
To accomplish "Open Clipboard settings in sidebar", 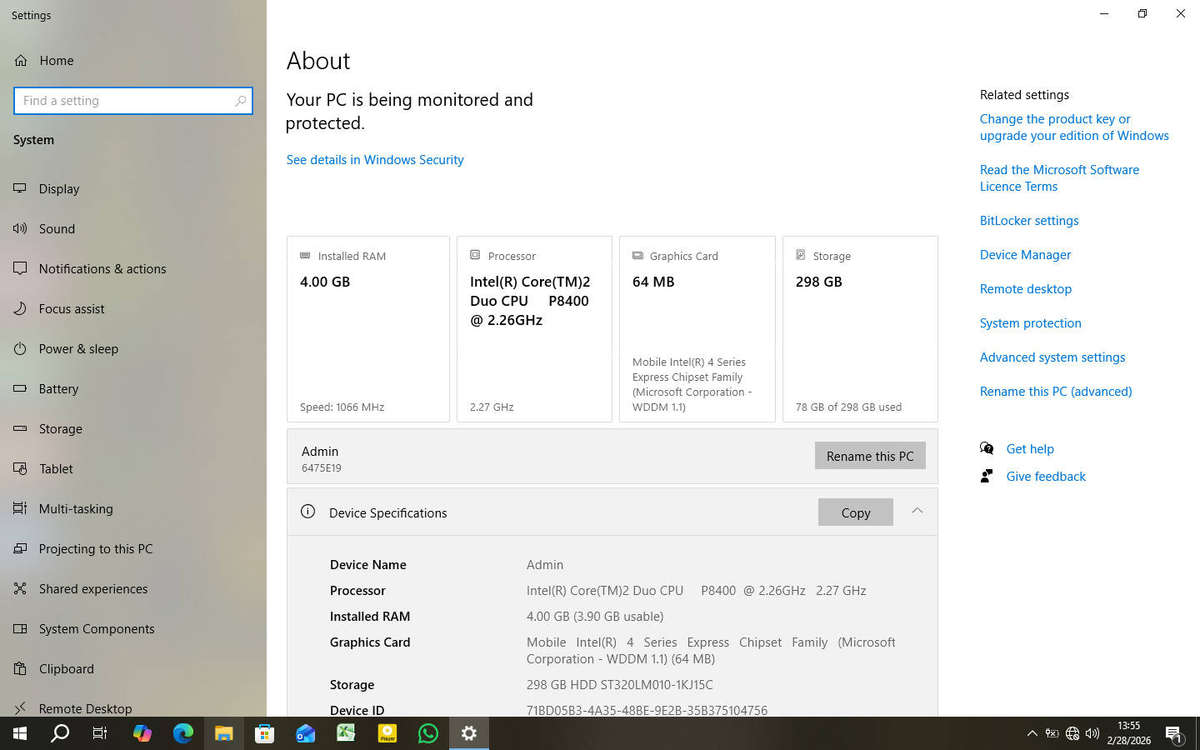I will click(66, 669).
